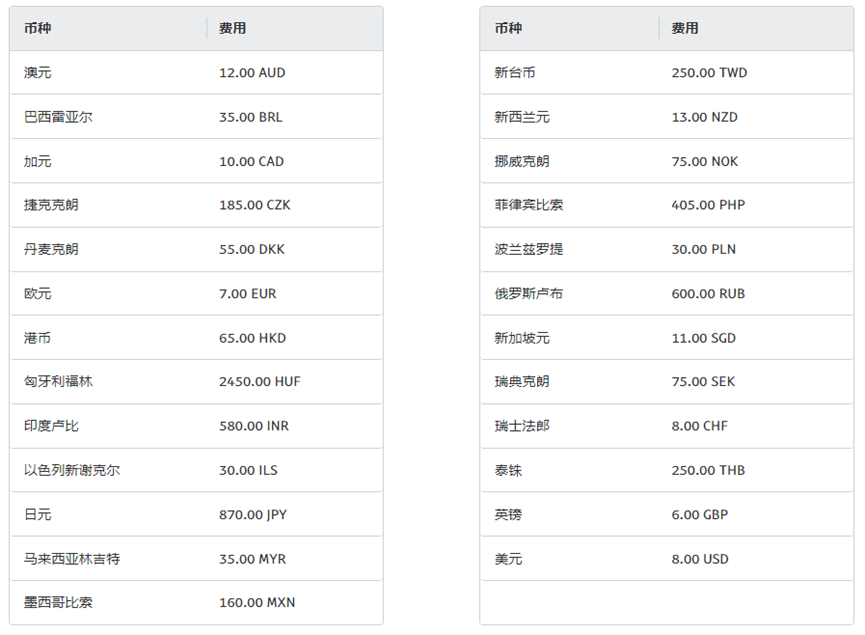Select the 美元 currency cell
Viewport: 865px width, 635px height.
(x=508, y=559)
